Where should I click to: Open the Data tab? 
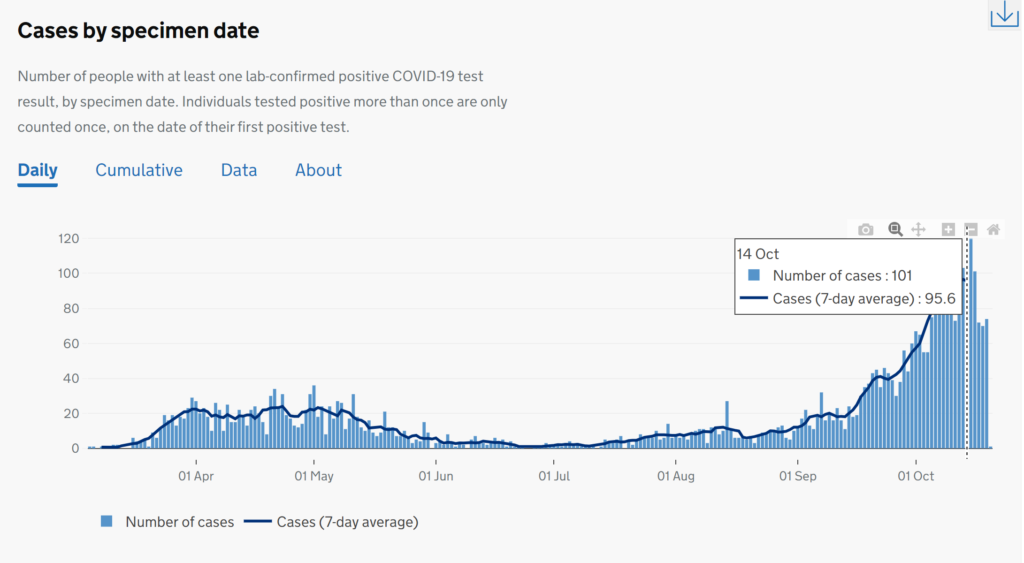tap(239, 170)
